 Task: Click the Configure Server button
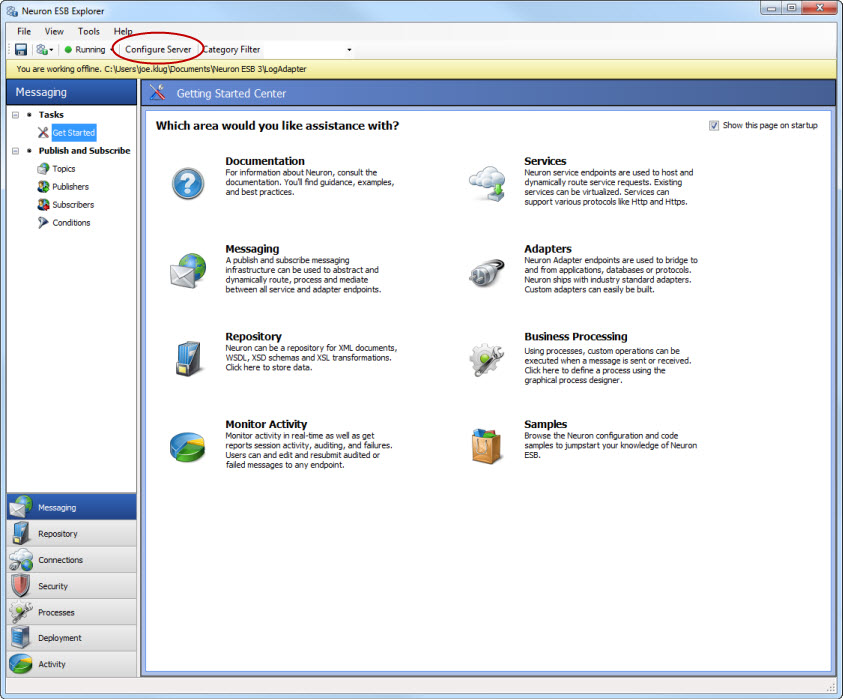158,49
